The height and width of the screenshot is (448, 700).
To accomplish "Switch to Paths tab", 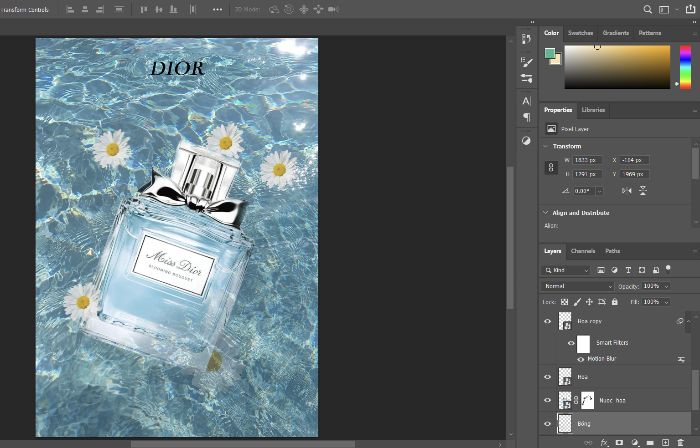I will click(x=612, y=251).
